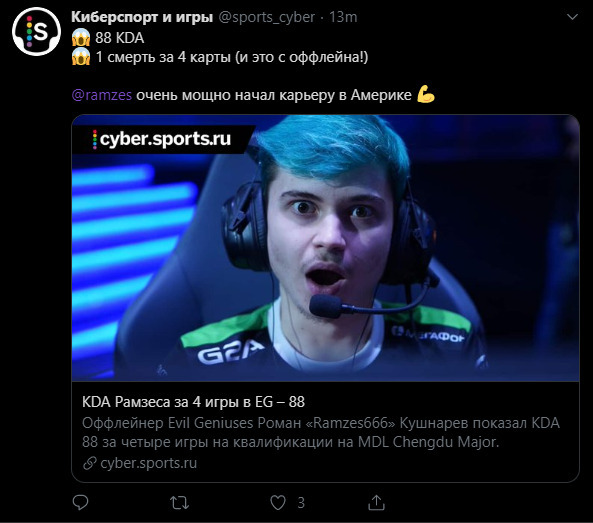Open the @sports_cyber handle
This screenshot has height=523, width=593.
267,17
